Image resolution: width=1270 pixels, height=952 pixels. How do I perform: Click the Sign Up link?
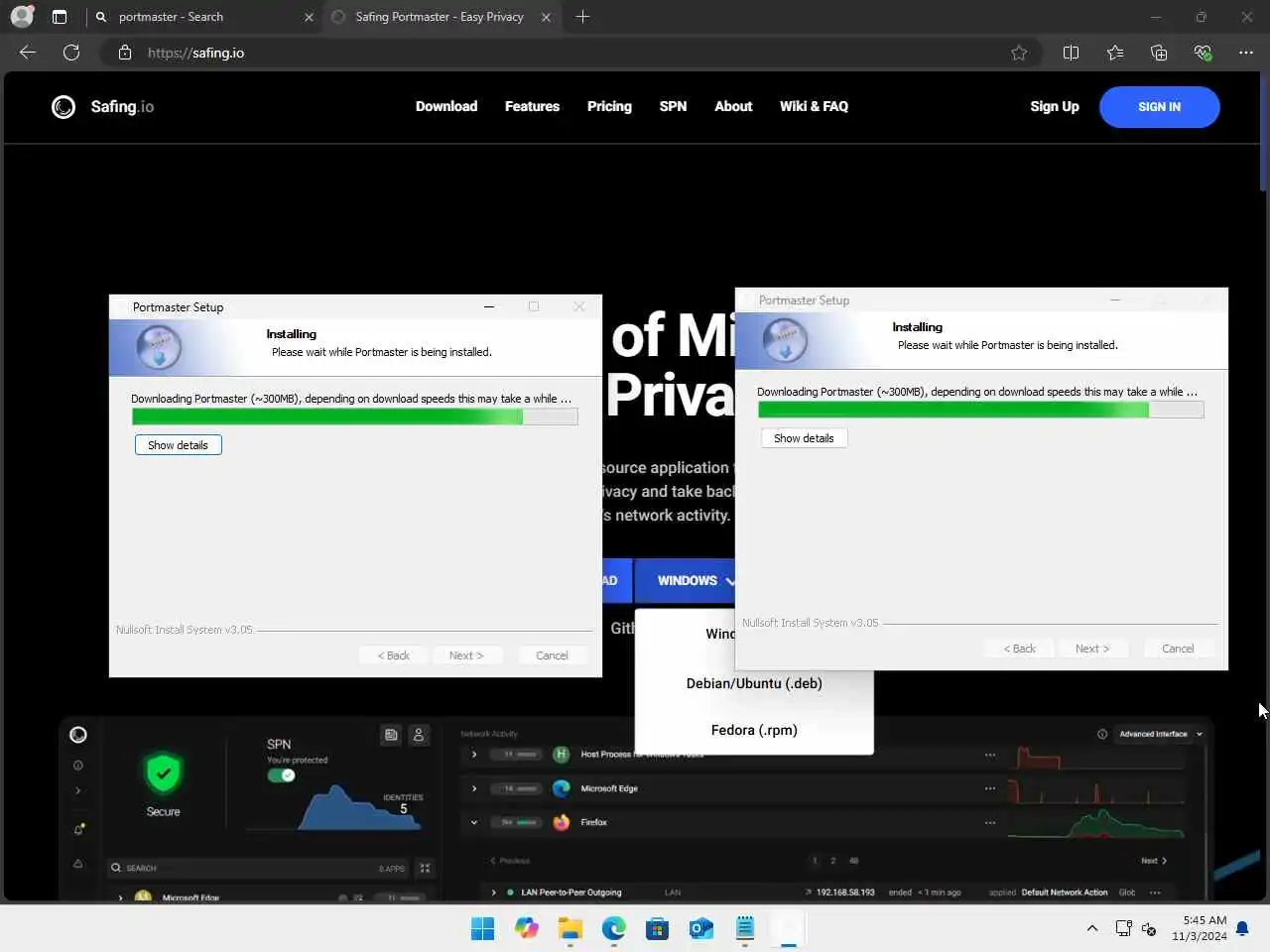click(x=1054, y=106)
